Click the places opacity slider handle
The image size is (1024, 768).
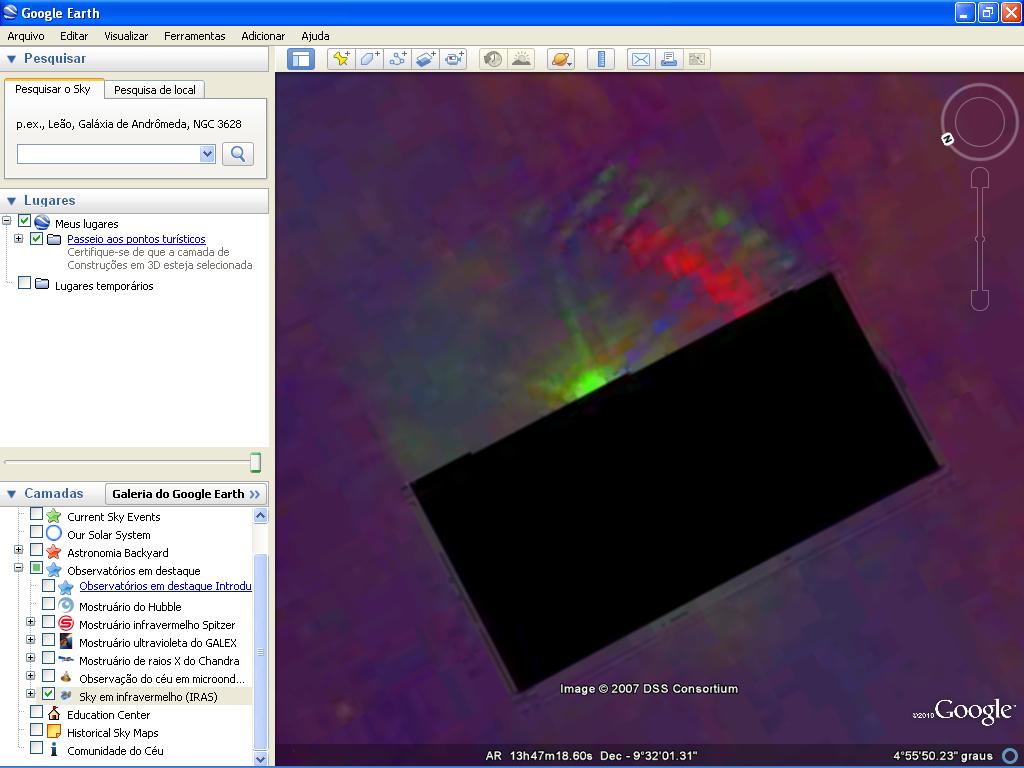255,462
